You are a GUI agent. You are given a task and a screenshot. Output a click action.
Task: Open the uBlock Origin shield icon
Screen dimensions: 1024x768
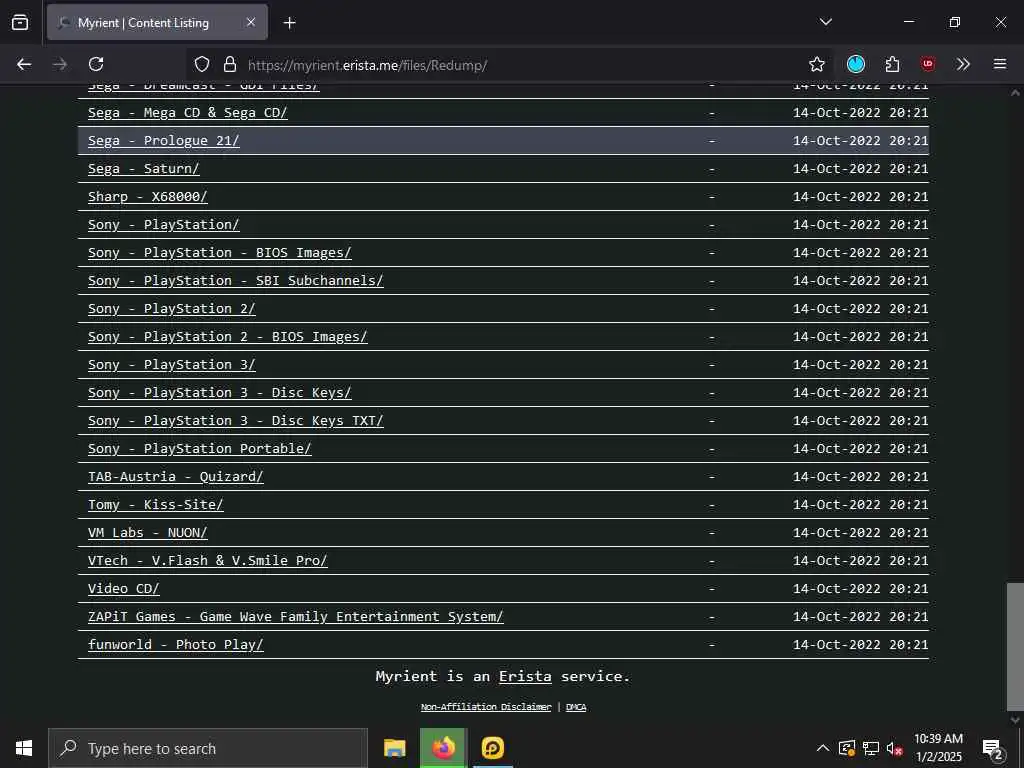927,64
